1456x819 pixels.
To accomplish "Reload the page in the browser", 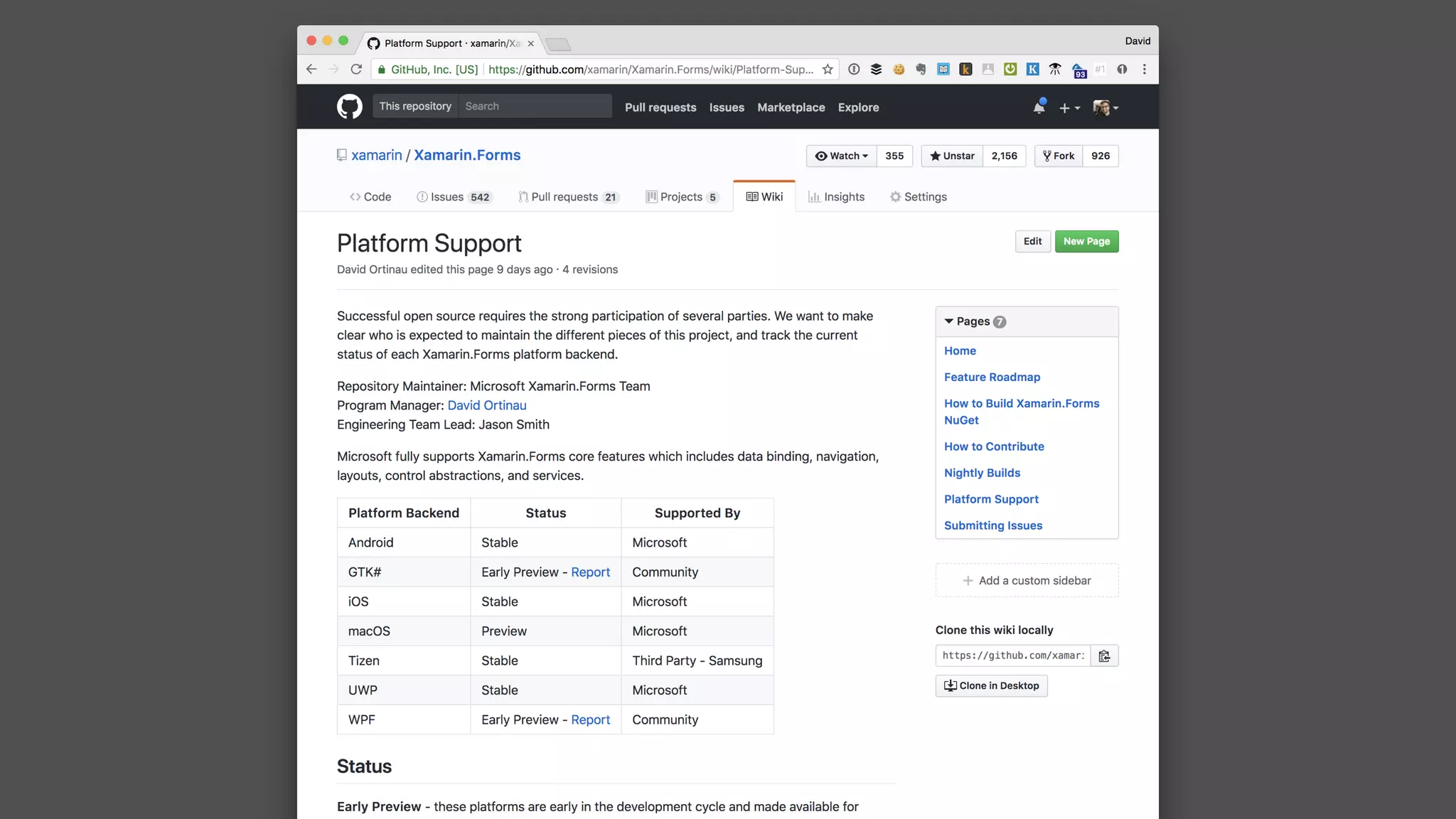I will 356,69.
